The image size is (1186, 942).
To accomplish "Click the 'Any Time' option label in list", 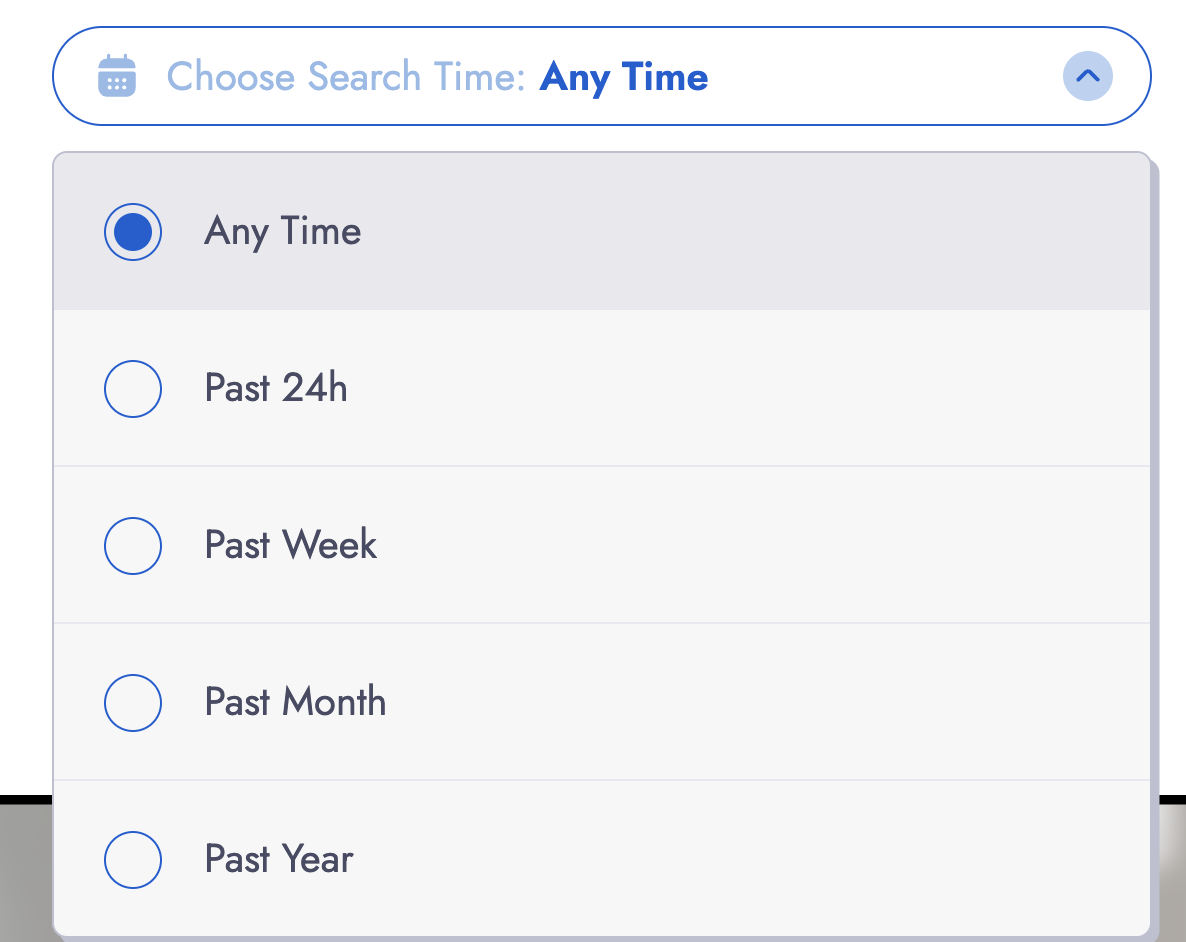I will click(x=282, y=232).
